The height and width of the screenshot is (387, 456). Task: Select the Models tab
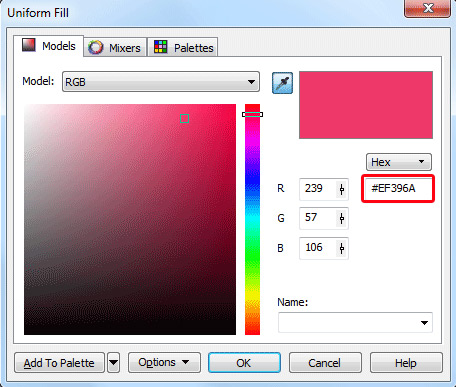click(x=49, y=46)
